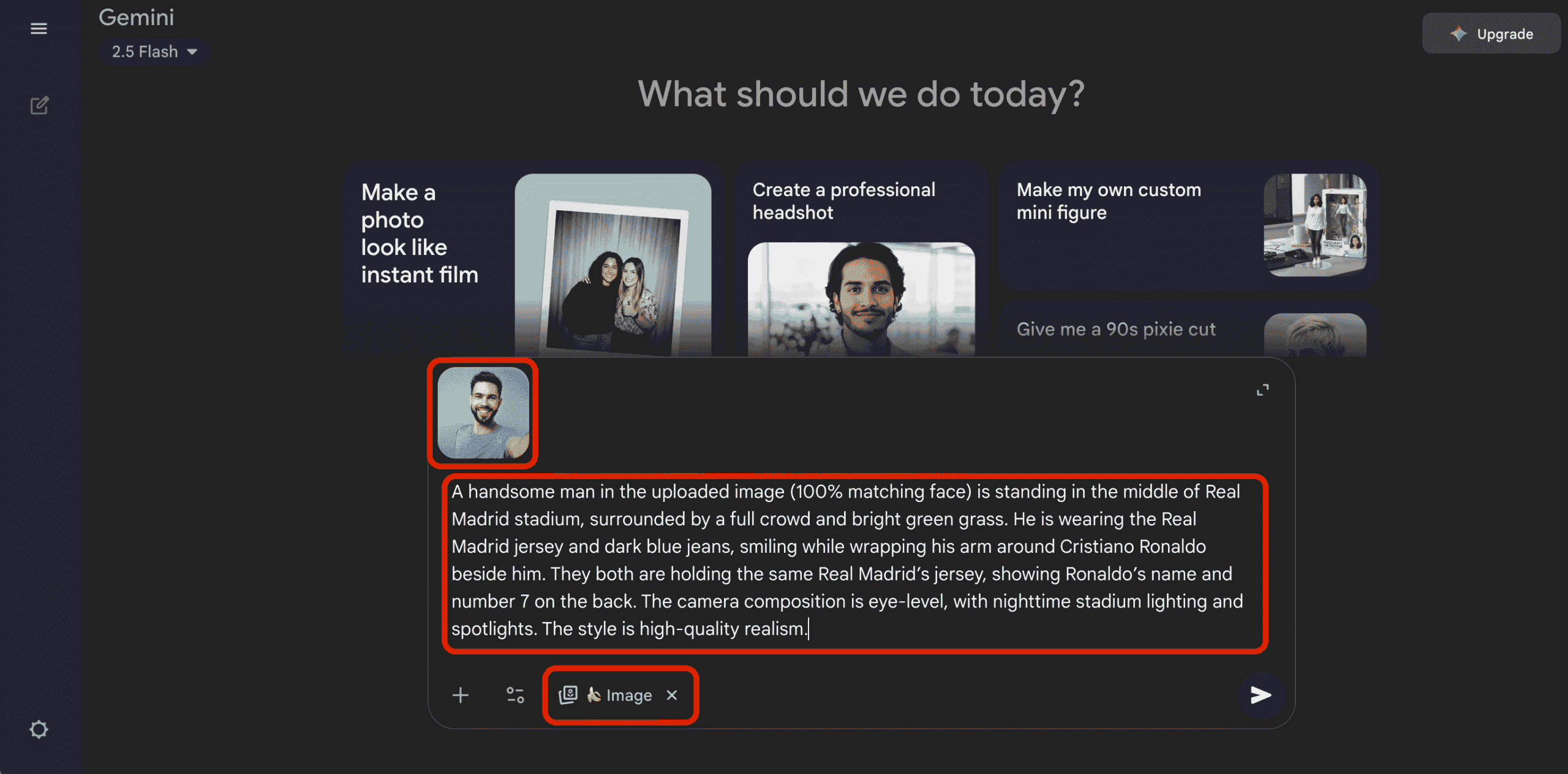Expand the prompt box to fullscreen
This screenshot has height=774, width=1568.
coord(1262,390)
